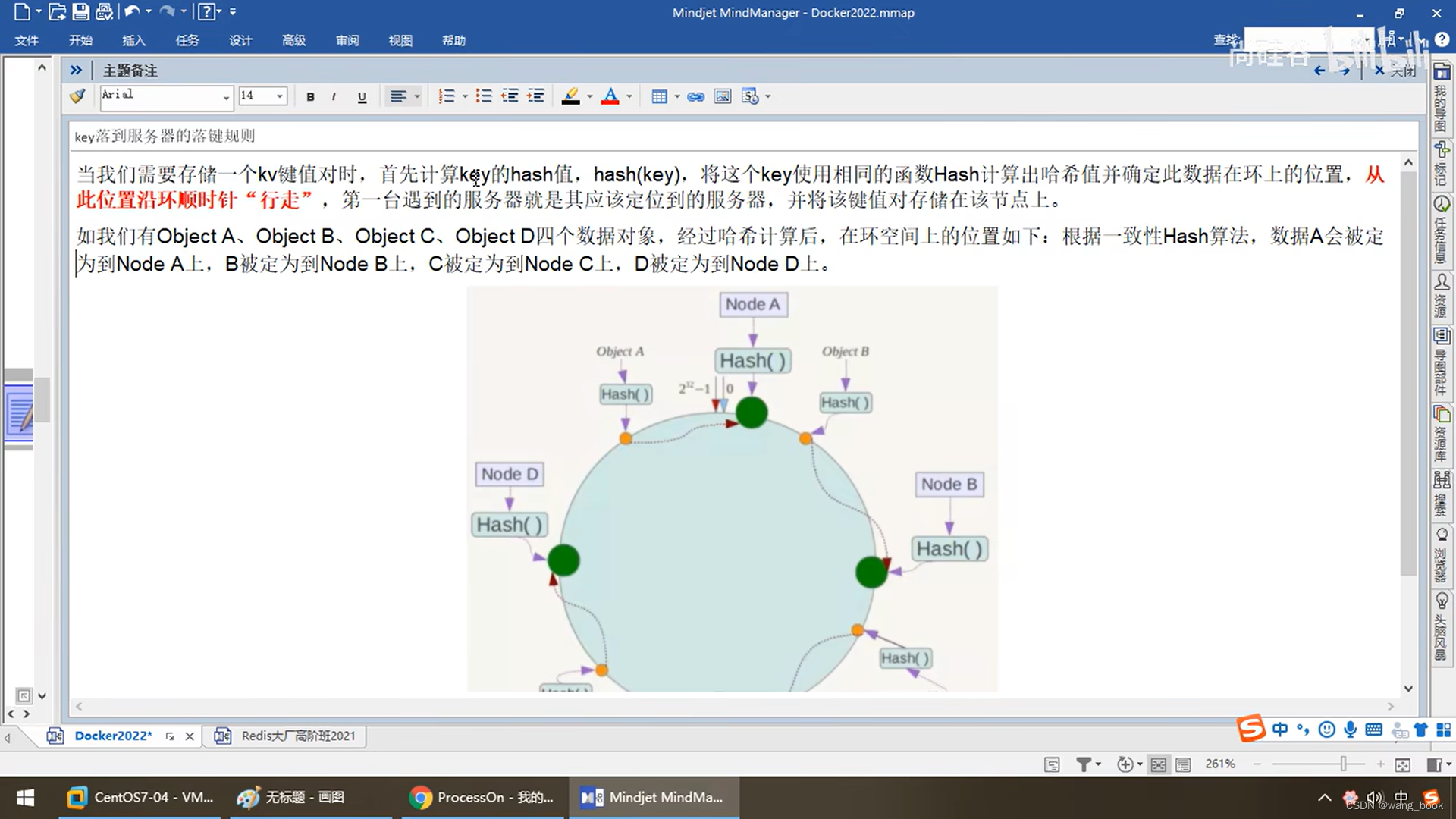Click the clear formatting brush icon
1456x819 pixels.
[77, 96]
